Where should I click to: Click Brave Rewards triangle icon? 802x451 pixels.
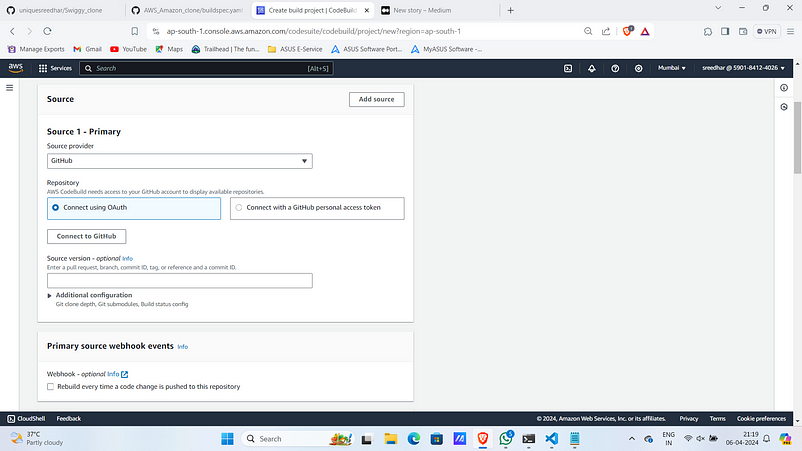[x=645, y=31]
